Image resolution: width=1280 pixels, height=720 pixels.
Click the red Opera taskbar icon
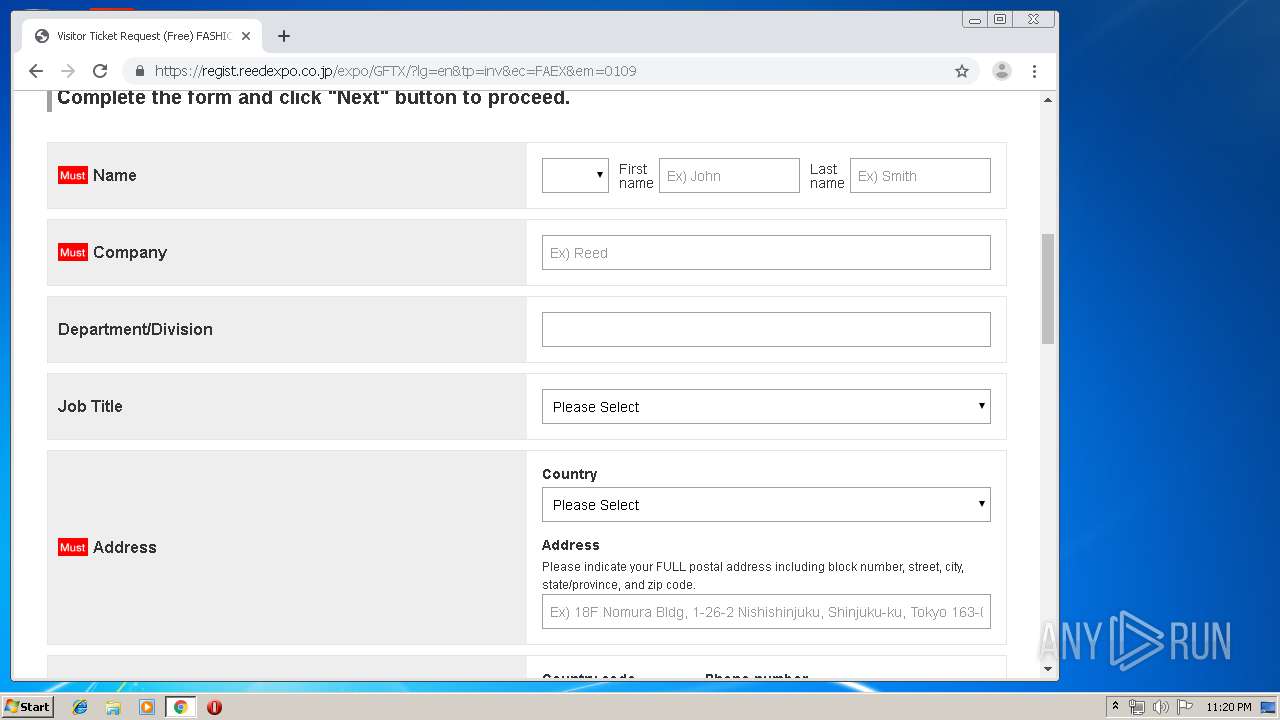coord(214,707)
